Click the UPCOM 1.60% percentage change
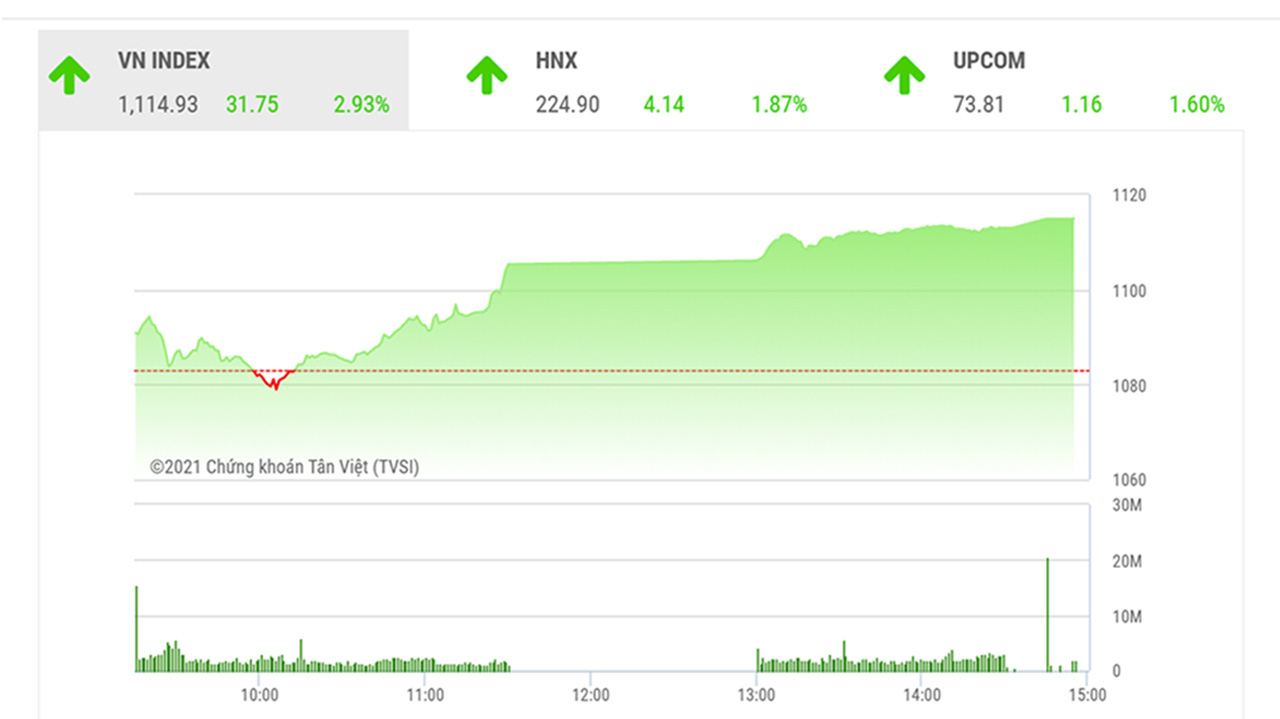The height and width of the screenshot is (719, 1280). pyautogui.click(x=1197, y=105)
